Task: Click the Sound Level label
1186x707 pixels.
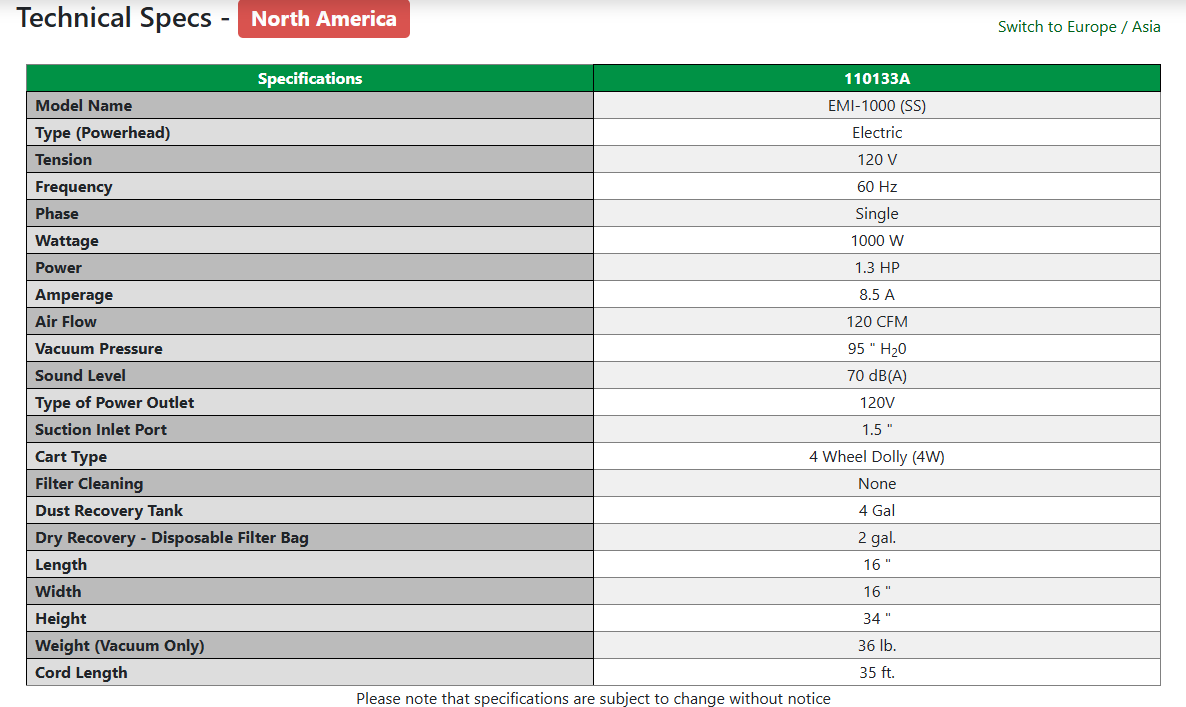Action: tap(80, 376)
